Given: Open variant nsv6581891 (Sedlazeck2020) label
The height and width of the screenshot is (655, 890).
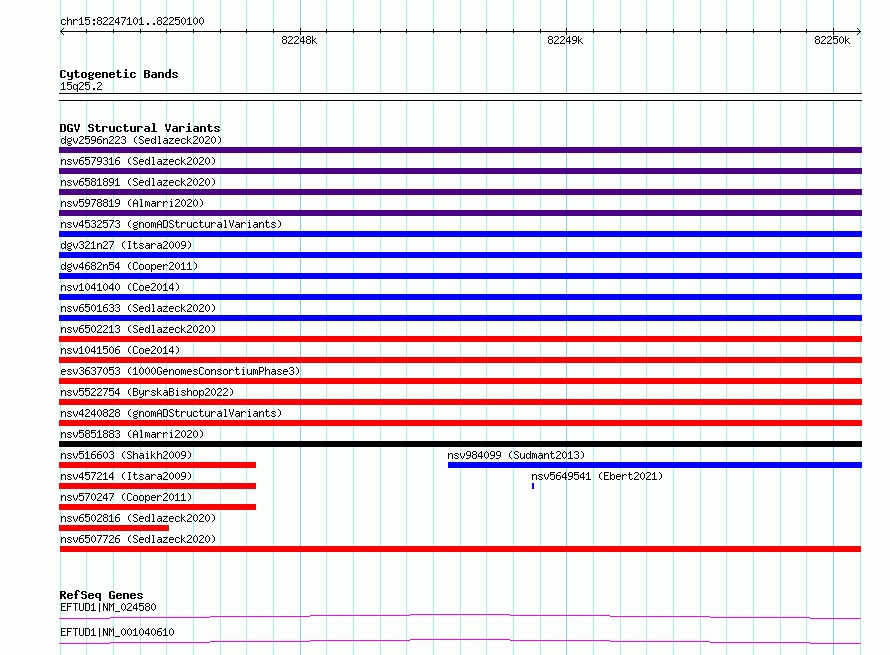Looking at the screenshot, I should pyautogui.click(x=138, y=182).
